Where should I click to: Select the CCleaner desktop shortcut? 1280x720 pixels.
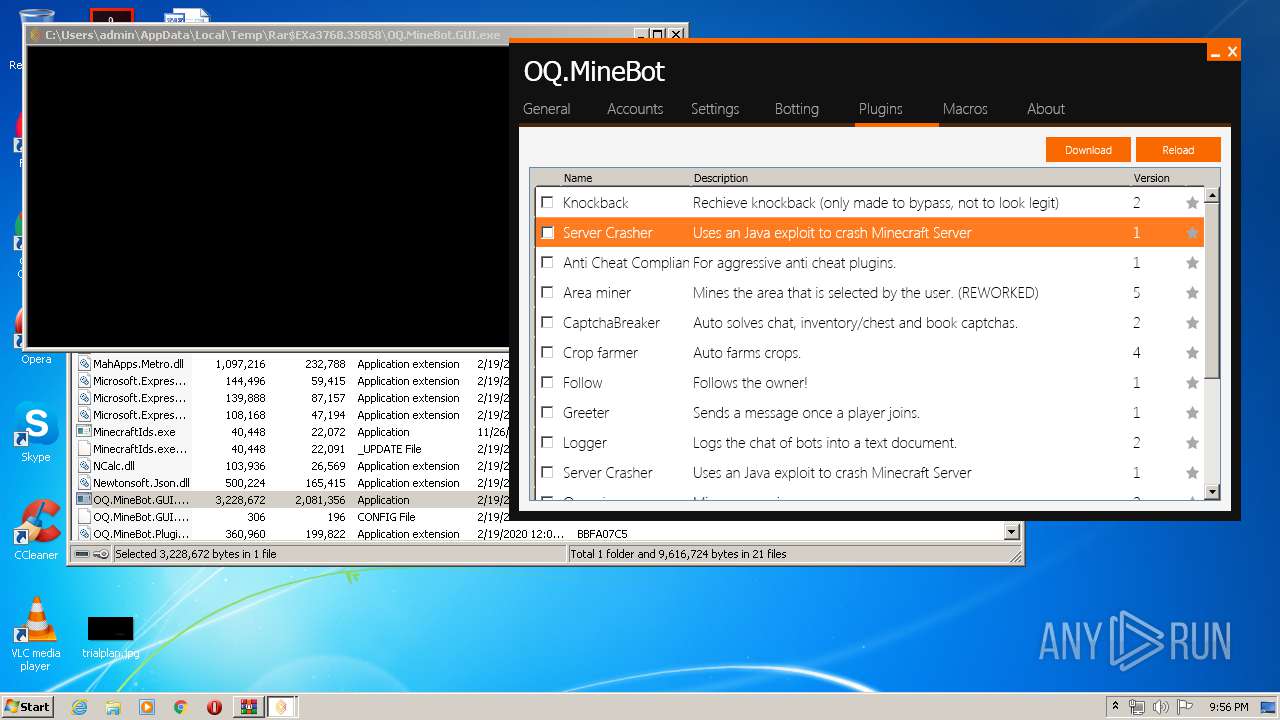point(35,530)
